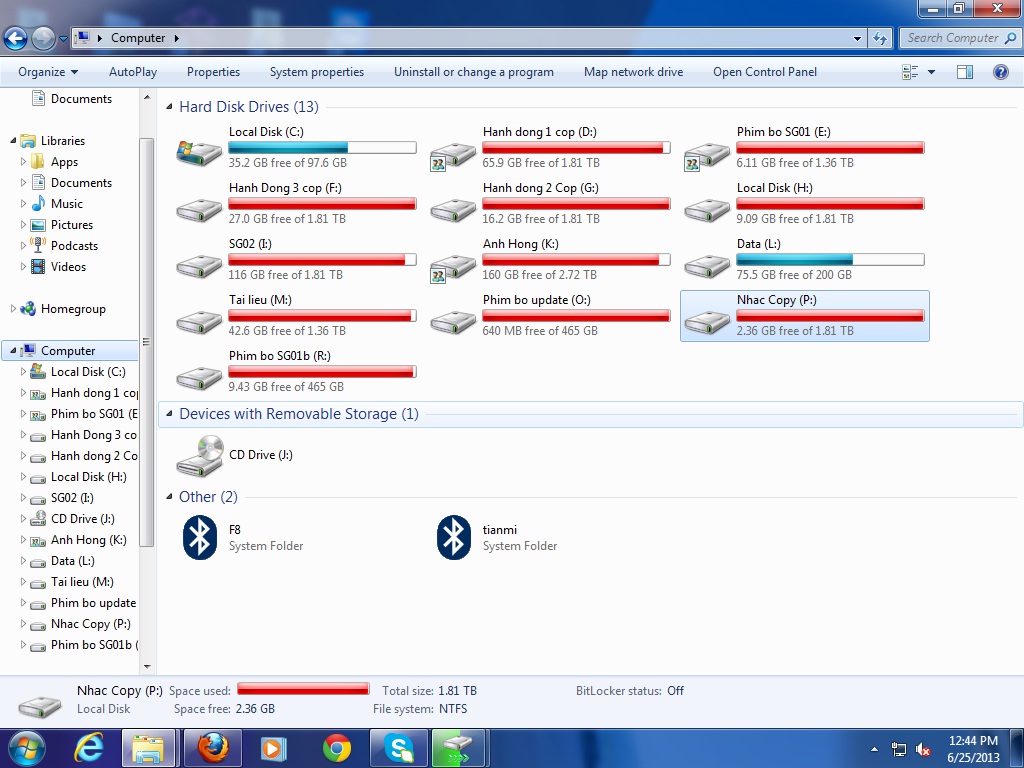The image size is (1024, 768).
Task: Click the Forward navigation arrow
Action: point(43,39)
